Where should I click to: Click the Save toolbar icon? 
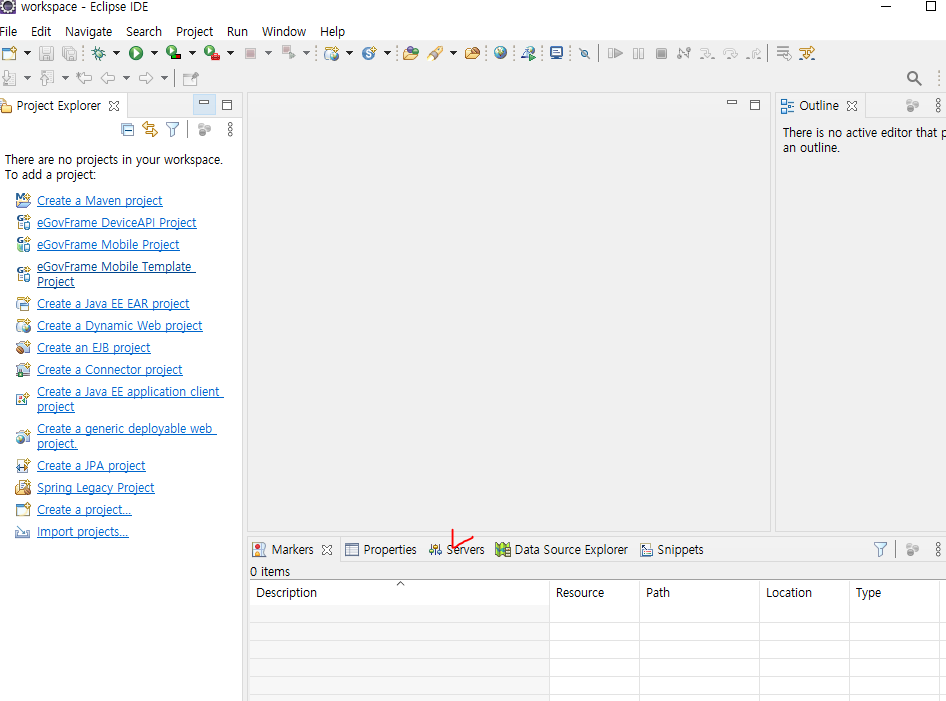click(46, 53)
